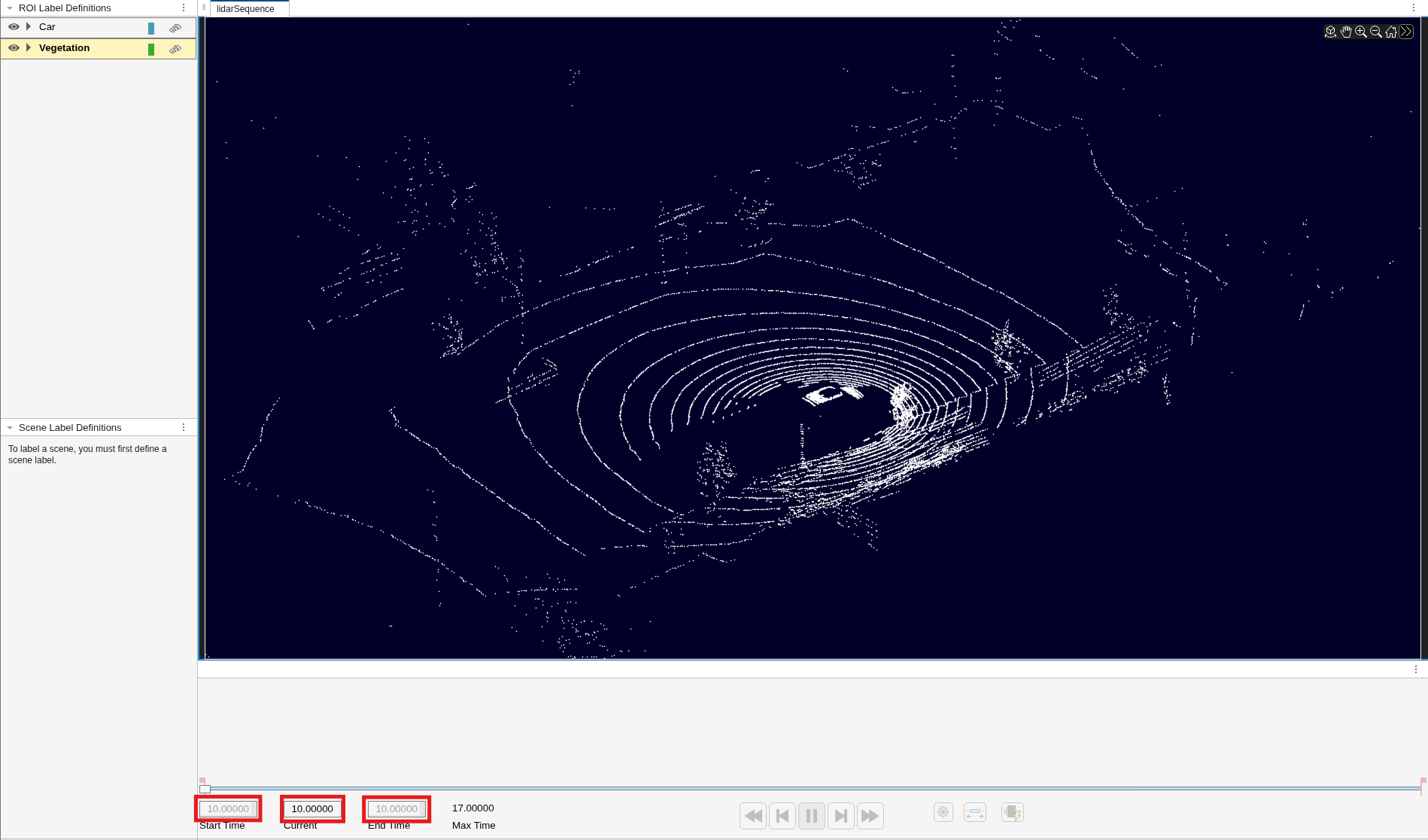
Task: Toggle visibility of the Vegetation label
Action: 14,47
